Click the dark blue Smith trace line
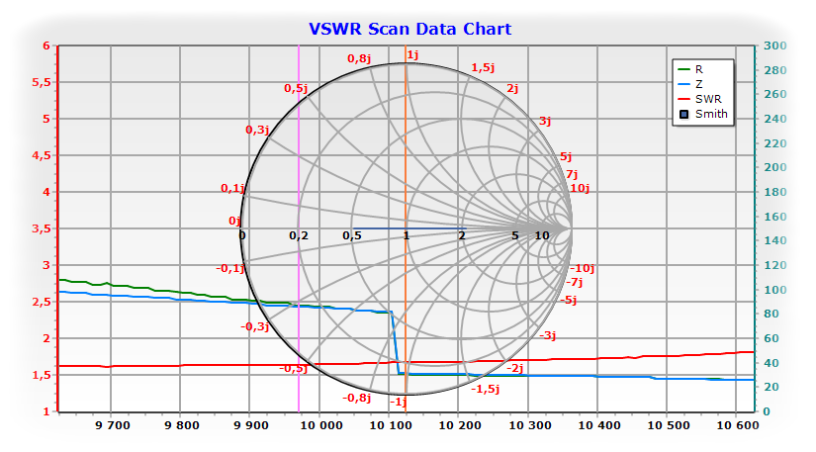This screenshot has width=816, height=452. (410, 228)
